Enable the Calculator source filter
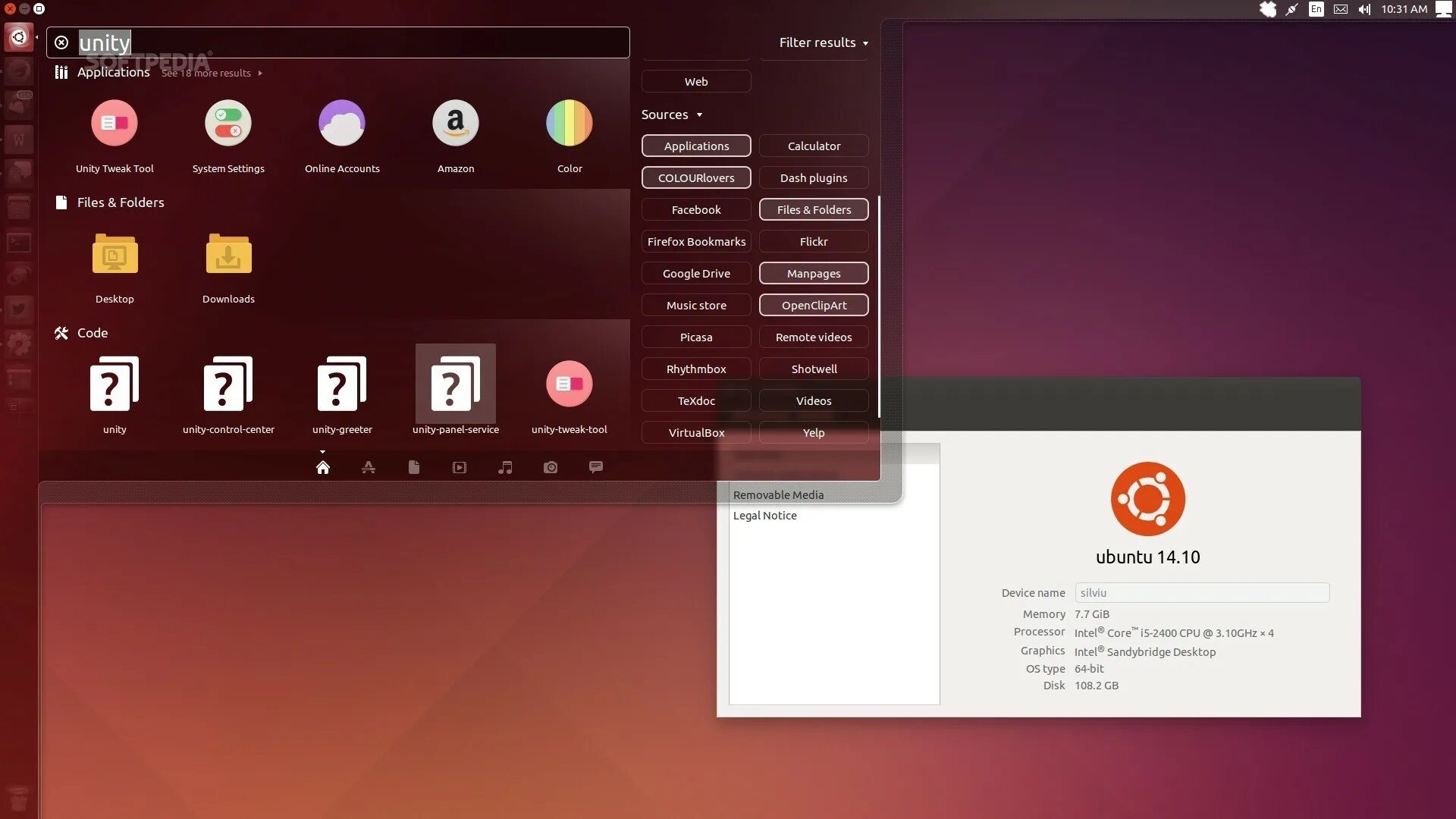This screenshot has width=1456, height=819. [814, 146]
